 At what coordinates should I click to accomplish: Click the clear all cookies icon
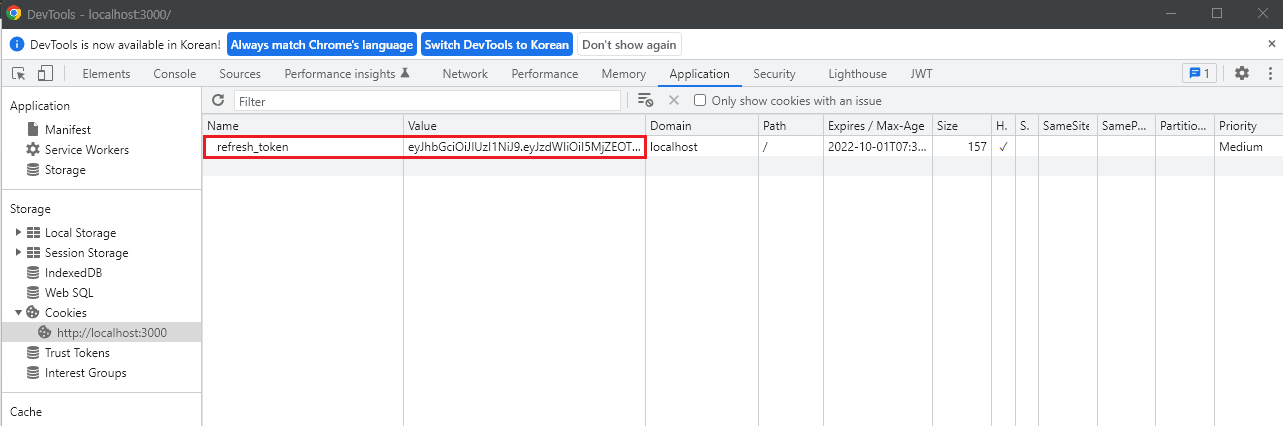pos(646,100)
